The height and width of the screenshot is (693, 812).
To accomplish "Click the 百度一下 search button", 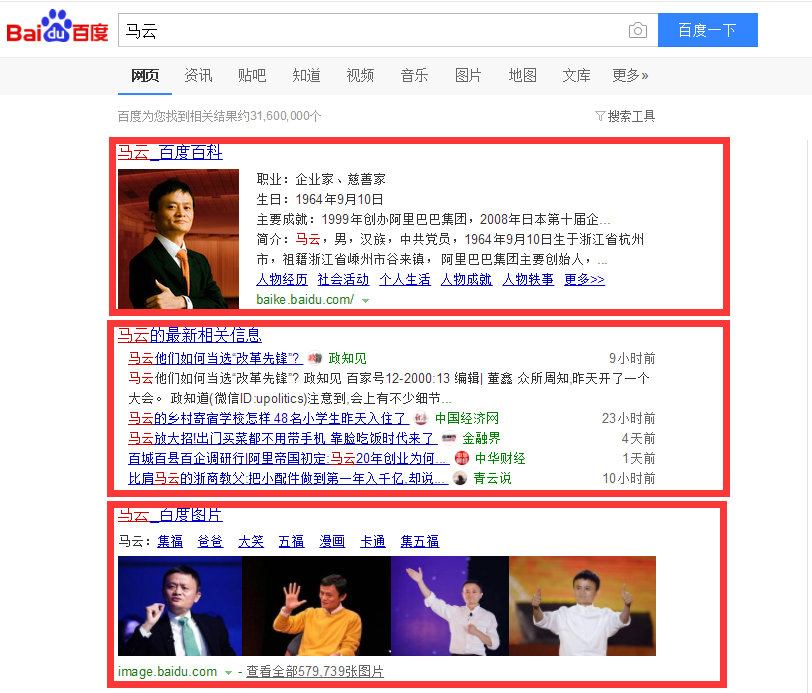I will click(x=707, y=30).
